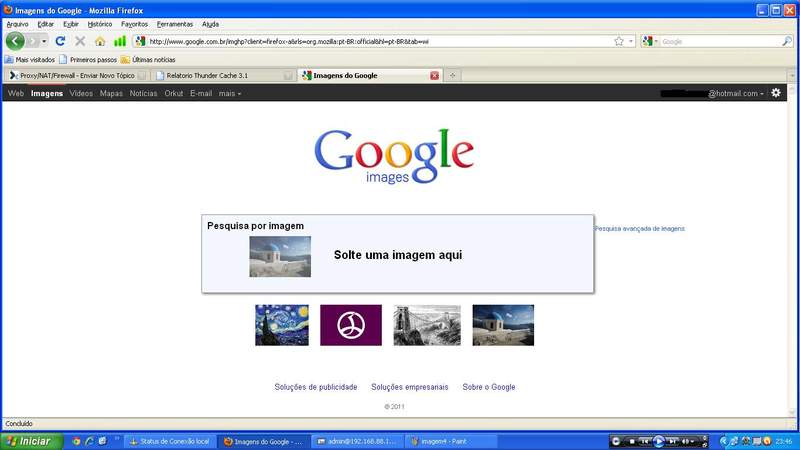Click the Google search box in toolbar
Screen dimensions: 800x450
pyautogui.click(x=720, y=41)
